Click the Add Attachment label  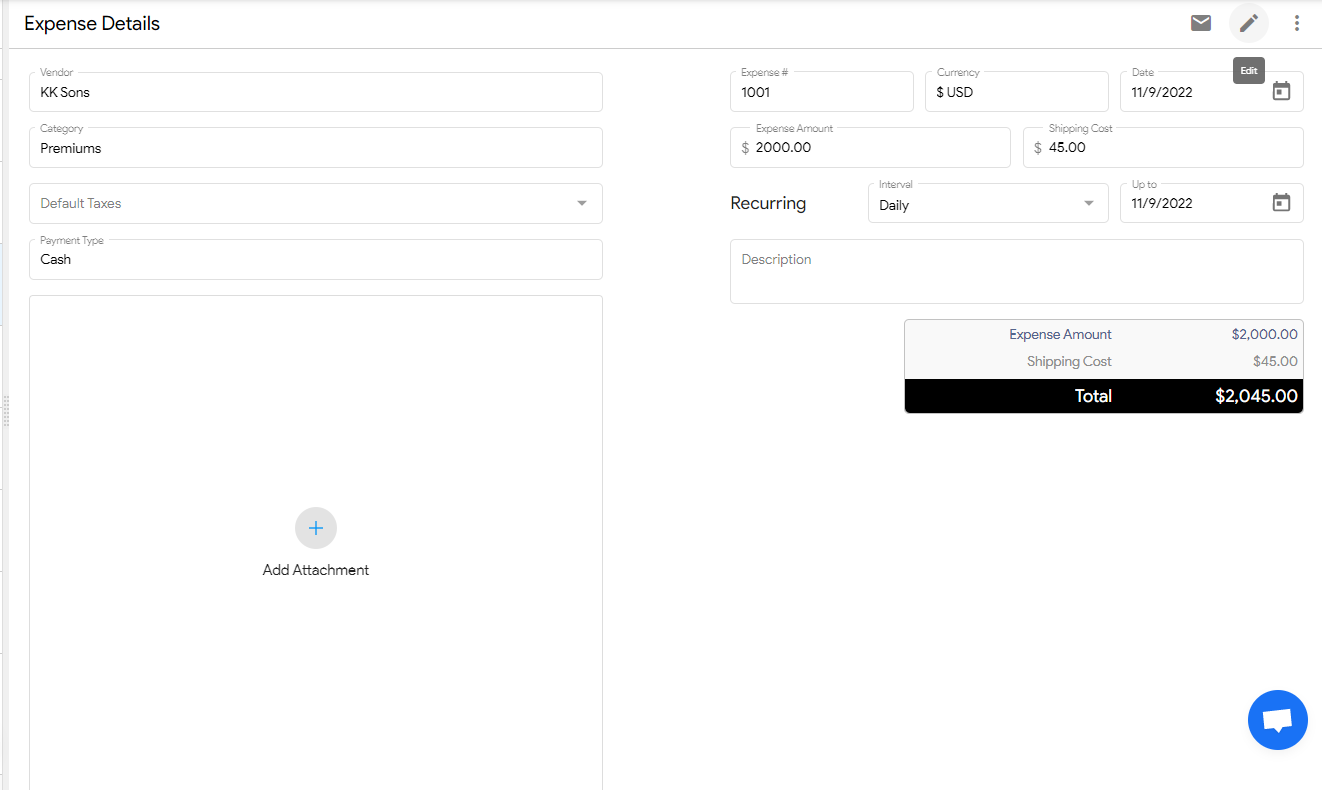pyautogui.click(x=316, y=569)
